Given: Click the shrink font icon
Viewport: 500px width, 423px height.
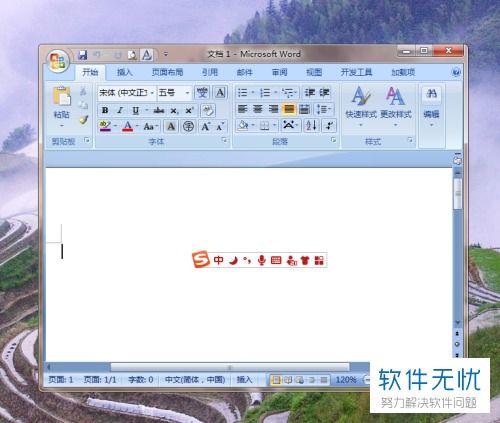Looking at the screenshot, I should pos(220,126).
